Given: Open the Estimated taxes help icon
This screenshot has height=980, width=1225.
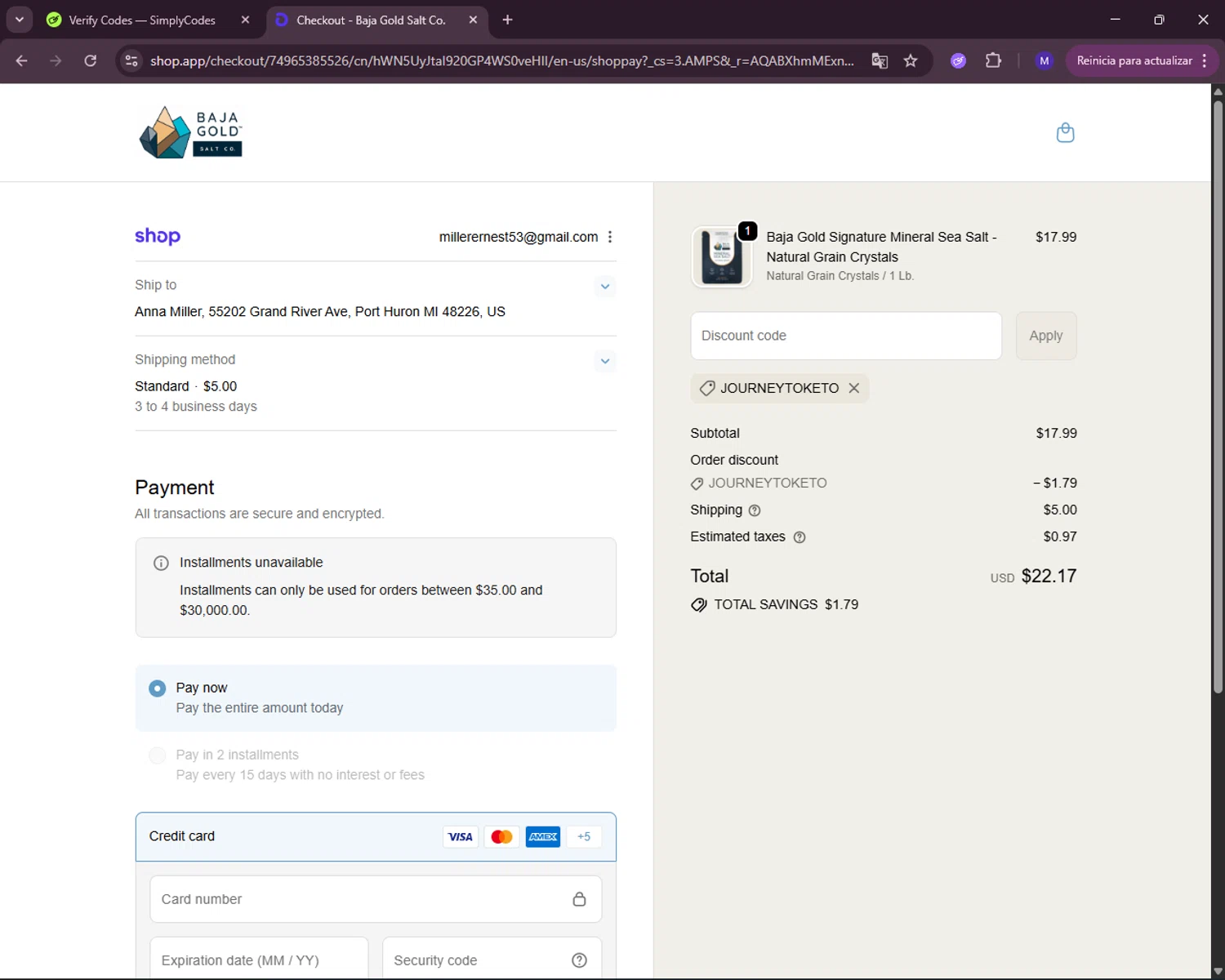Looking at the screenshot, I should pyautogui.click(x=800, y=537).
